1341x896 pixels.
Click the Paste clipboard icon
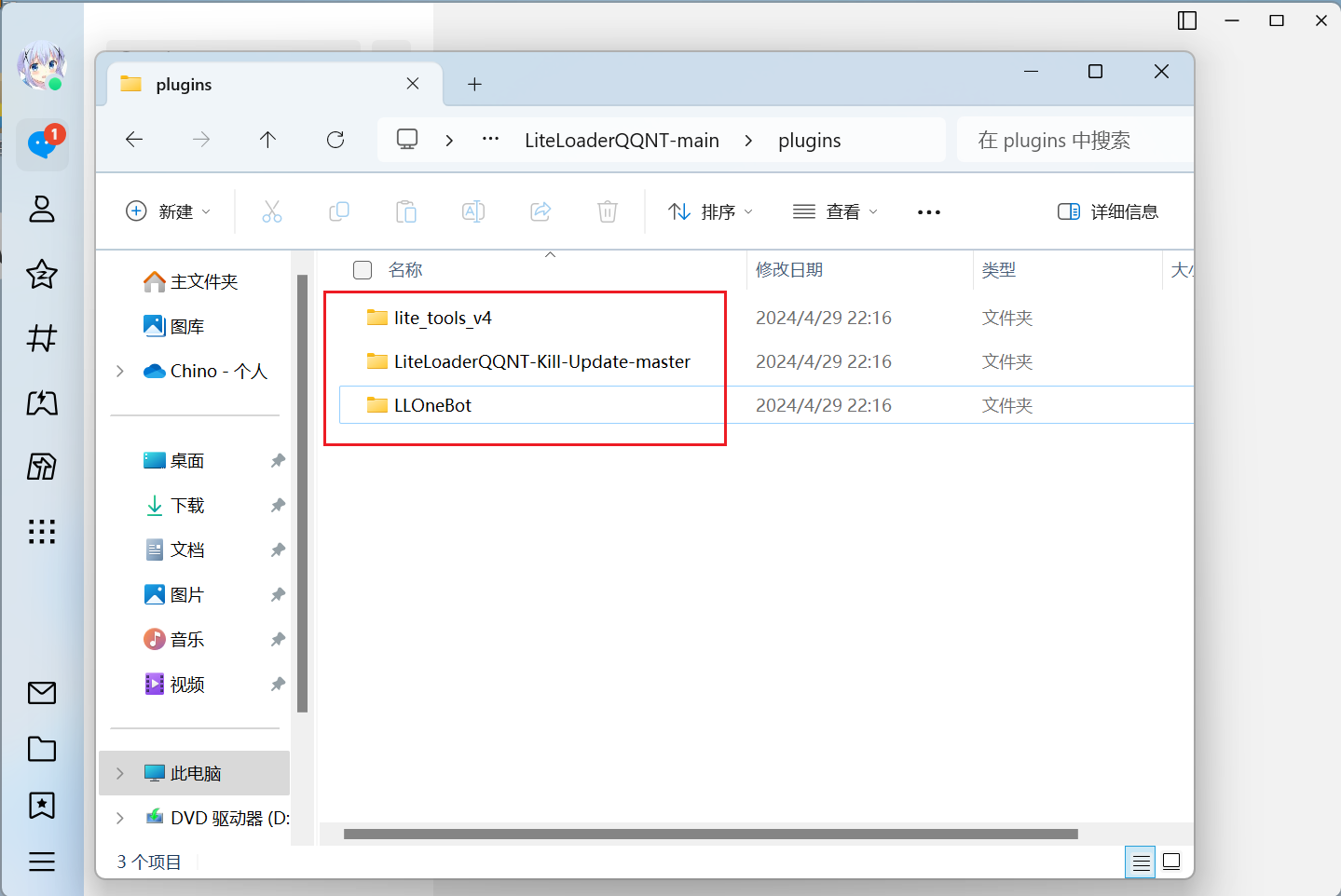(406, 212)
